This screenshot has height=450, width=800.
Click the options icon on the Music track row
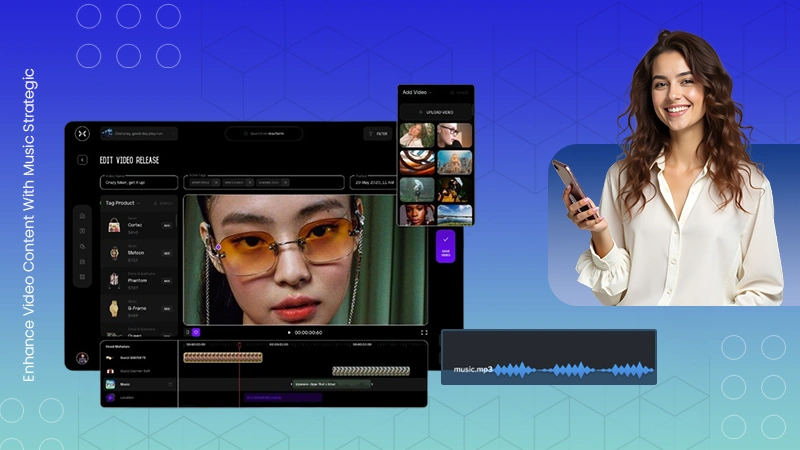point(170,384)
